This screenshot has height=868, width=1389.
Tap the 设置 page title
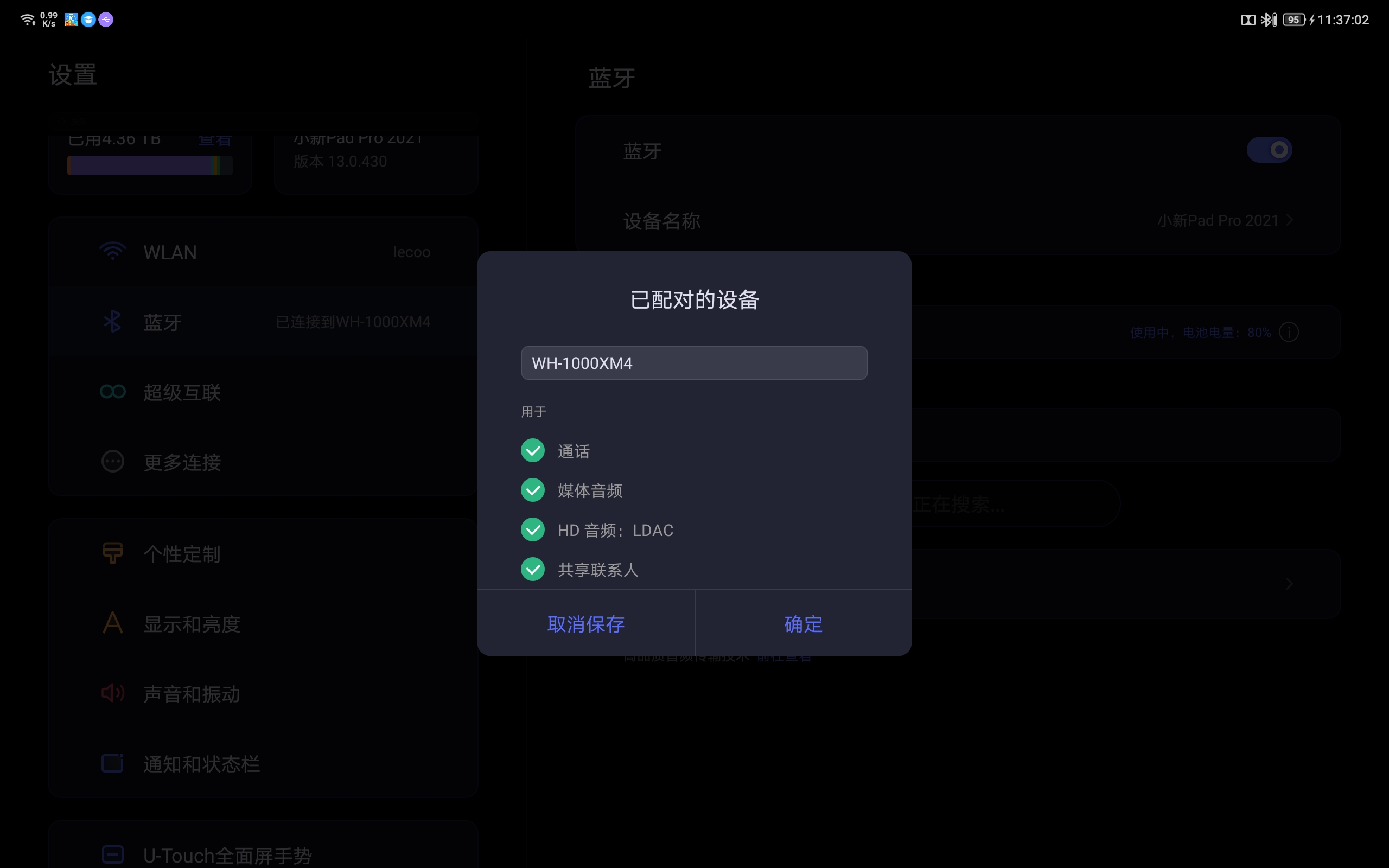(73, 75)
